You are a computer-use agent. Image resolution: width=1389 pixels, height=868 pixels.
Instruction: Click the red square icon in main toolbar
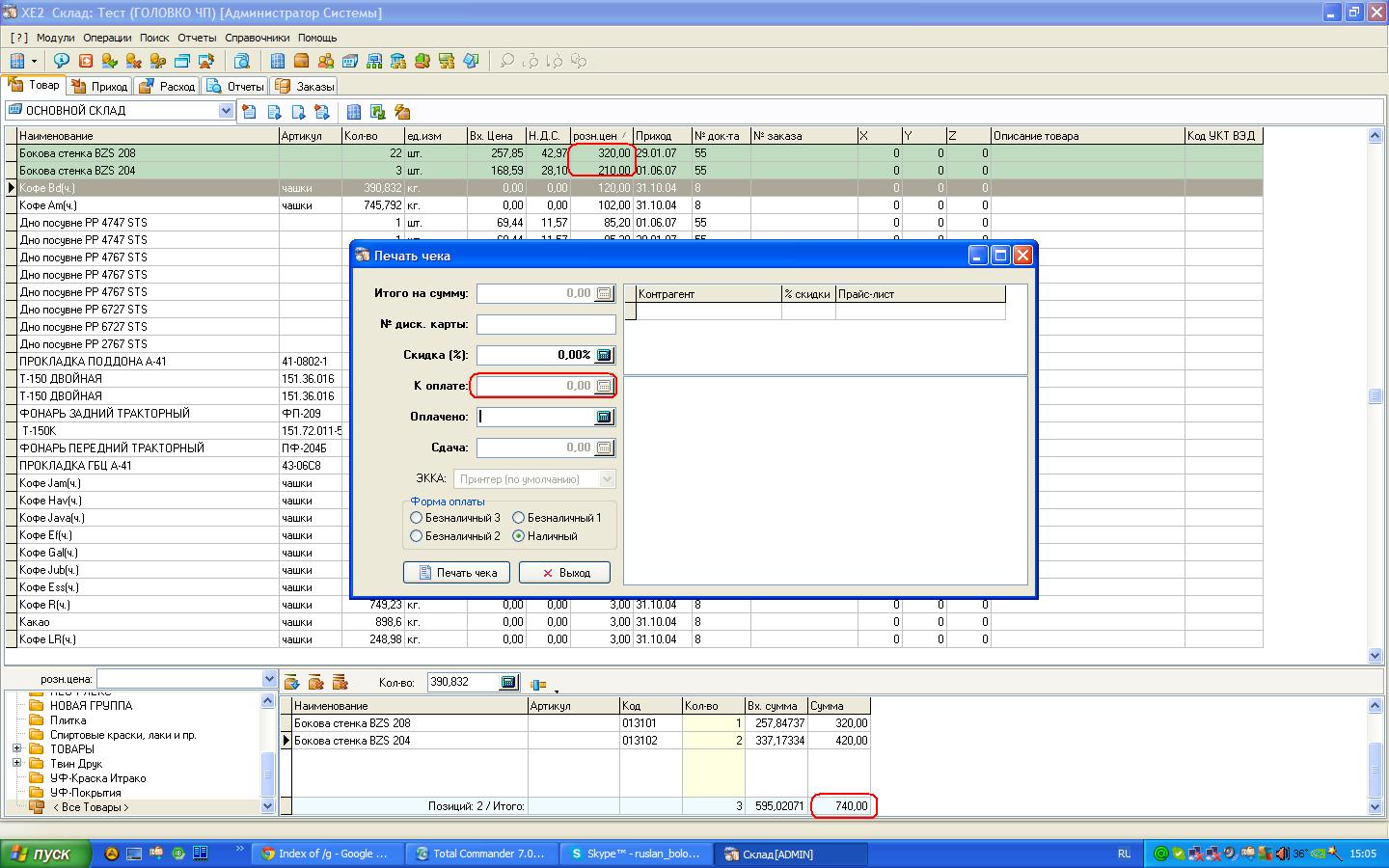click(86, 61)
